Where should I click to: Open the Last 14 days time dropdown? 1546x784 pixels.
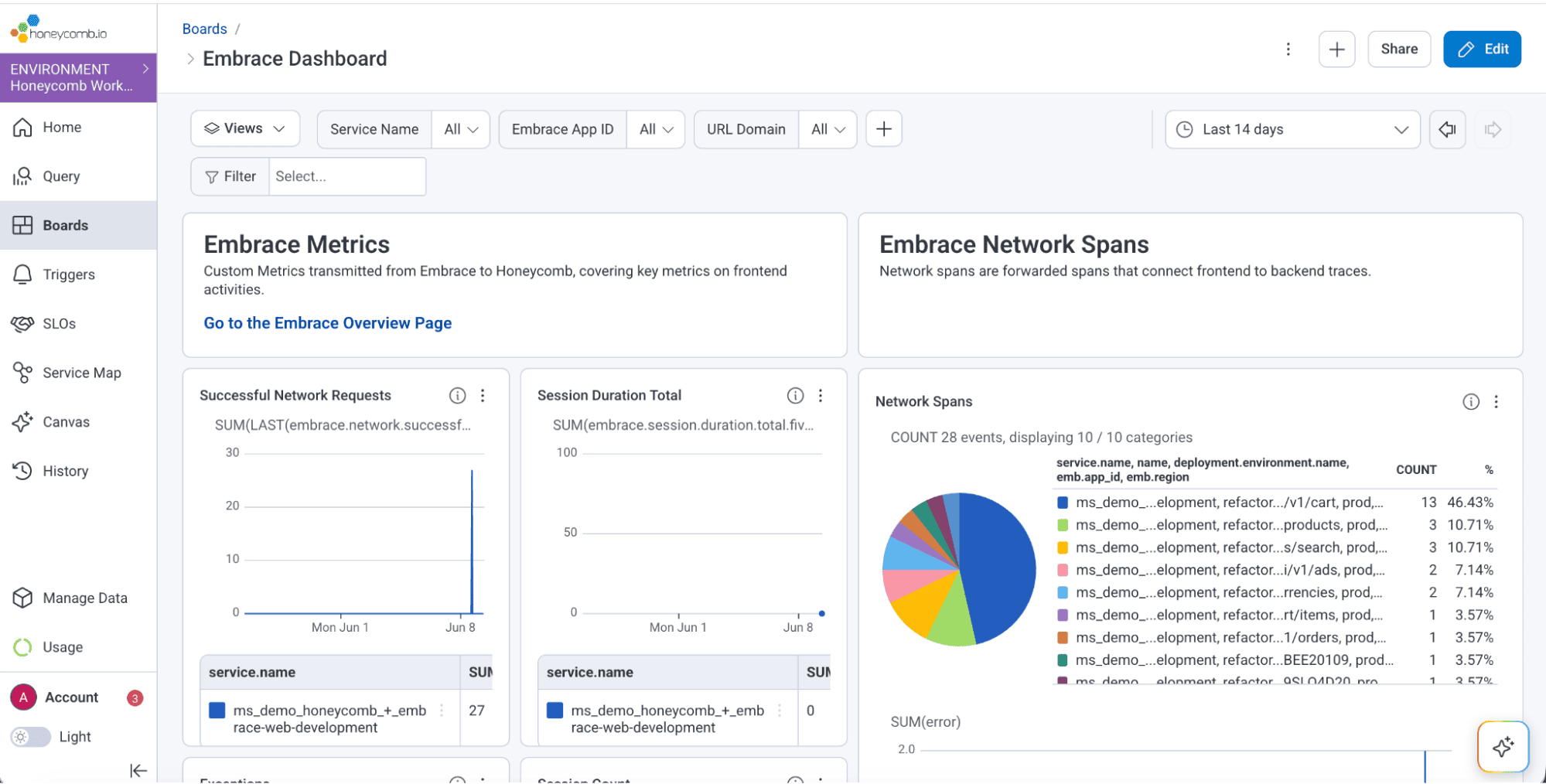click(1292, 129)
